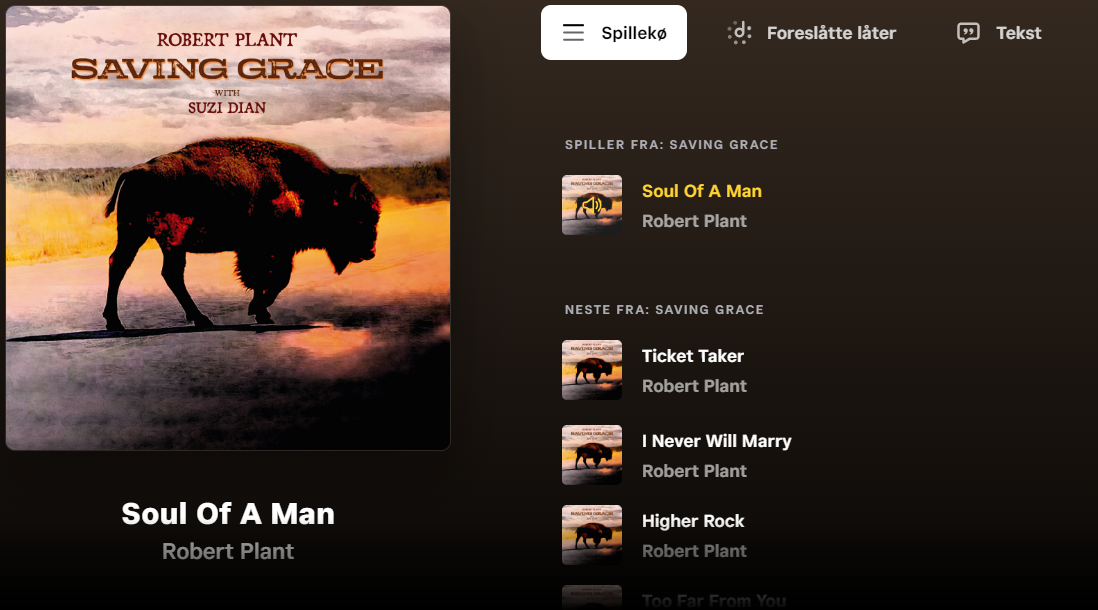Open Robert Plant artist under Ticket Taker

pyautogui.click(x=694, y=386)
